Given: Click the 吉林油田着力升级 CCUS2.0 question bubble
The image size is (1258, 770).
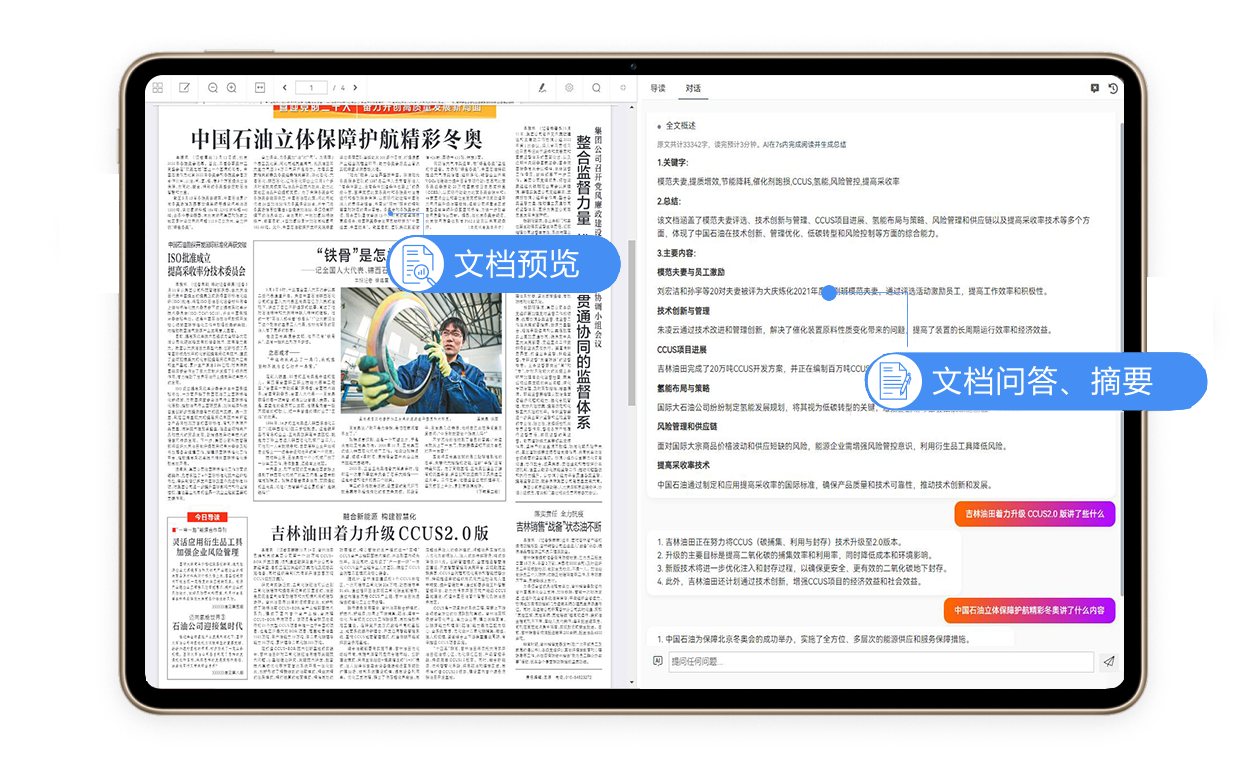Looking at the screenshot, I should point(1034,513).
